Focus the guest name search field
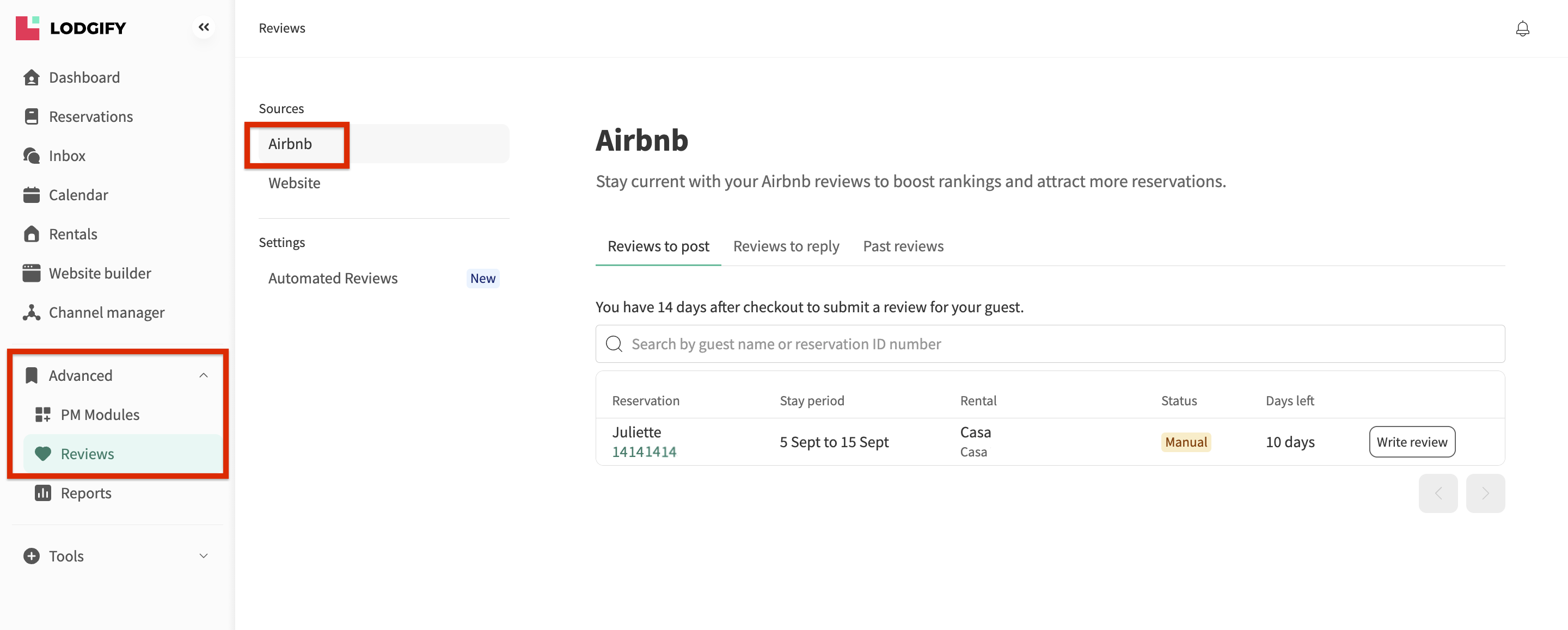This screenshot has height=630, width=1568. (1049, 344)
